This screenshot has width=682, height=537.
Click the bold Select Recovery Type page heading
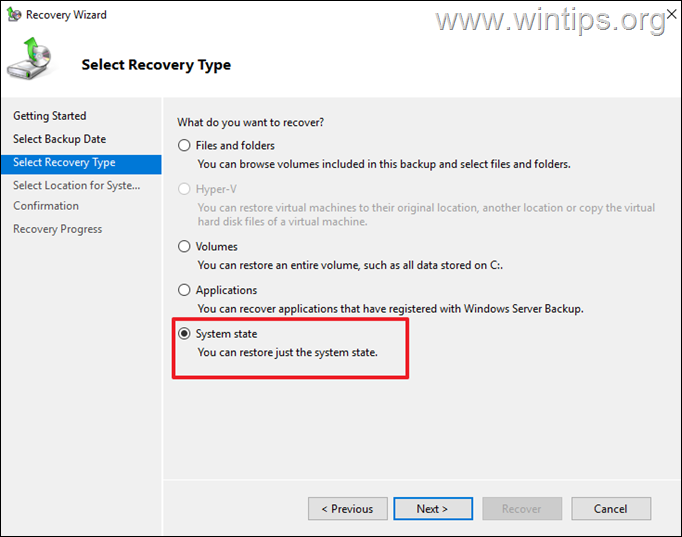coord(156,65)
